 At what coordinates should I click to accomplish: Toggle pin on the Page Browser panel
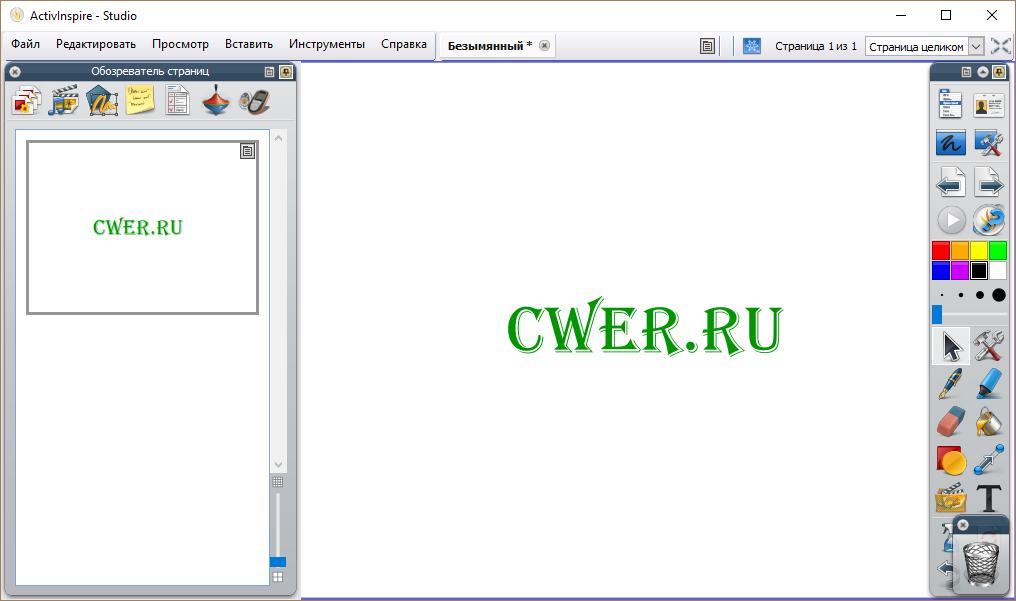(x=285, y=72)
